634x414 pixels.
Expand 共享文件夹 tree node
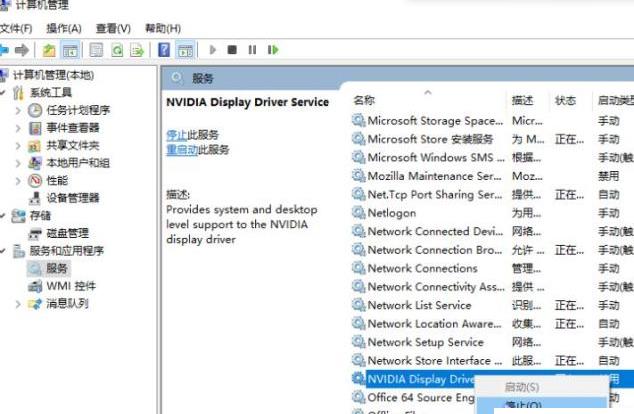coord(18,146)
